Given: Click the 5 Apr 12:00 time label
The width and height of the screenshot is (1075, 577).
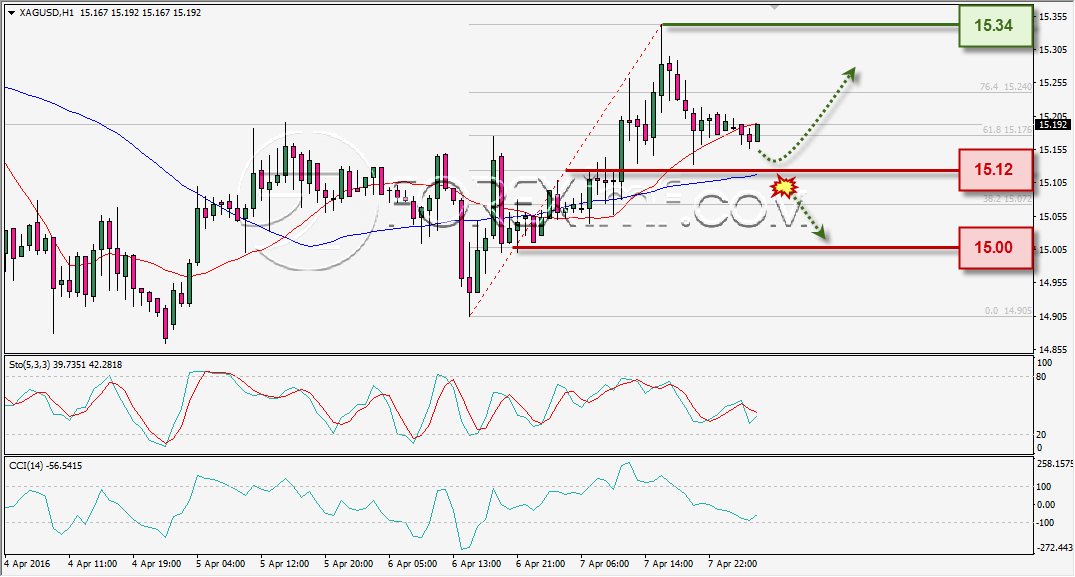Looking at the screenshot, I should [285, 564].
